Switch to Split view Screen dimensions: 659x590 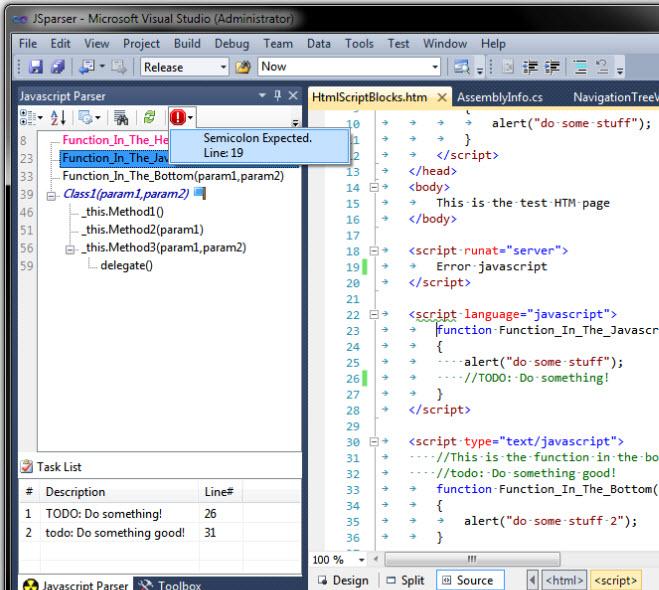coord(405,580)
